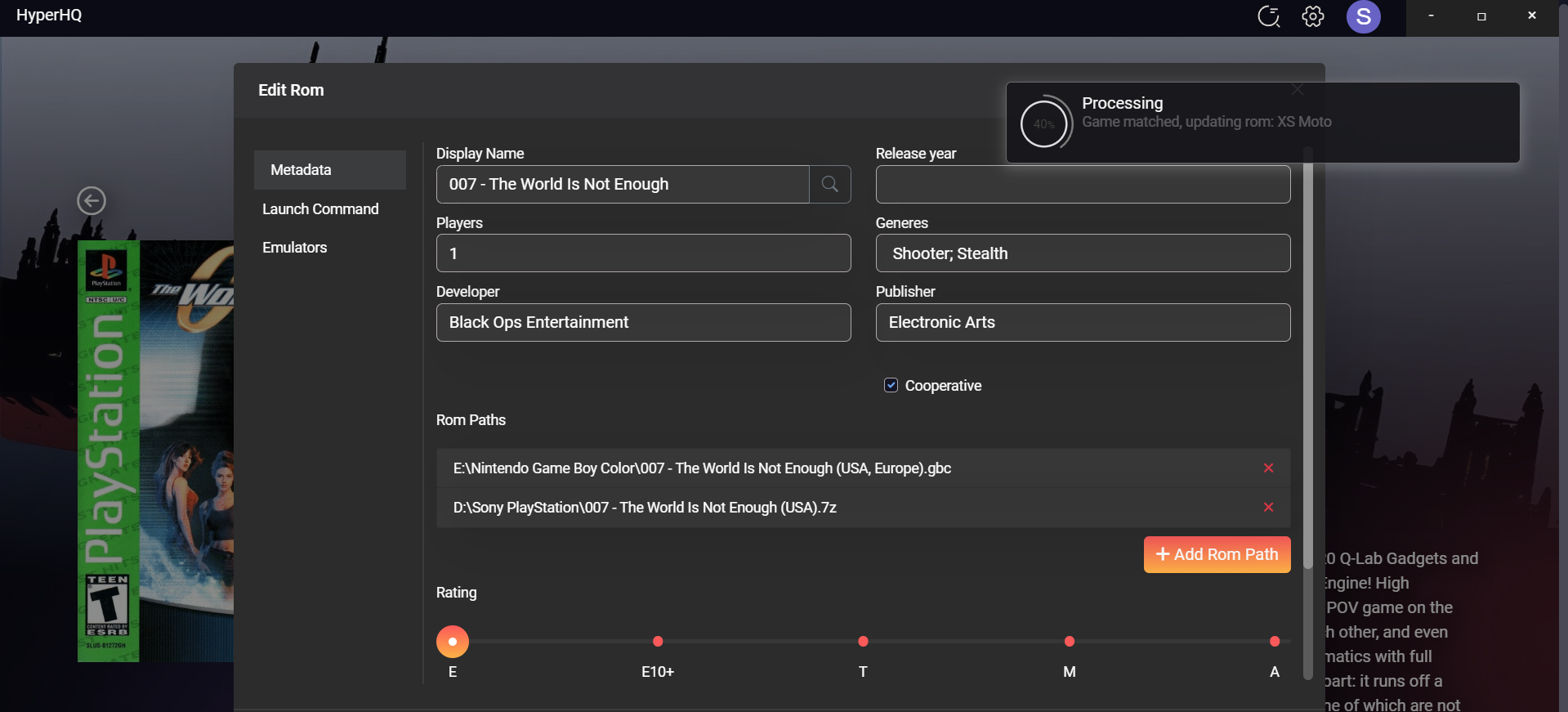Search metadata with Display Name magnifier icon
Image resolution: width=1568 pixels, height=712 pixels.
pos(830,184)
